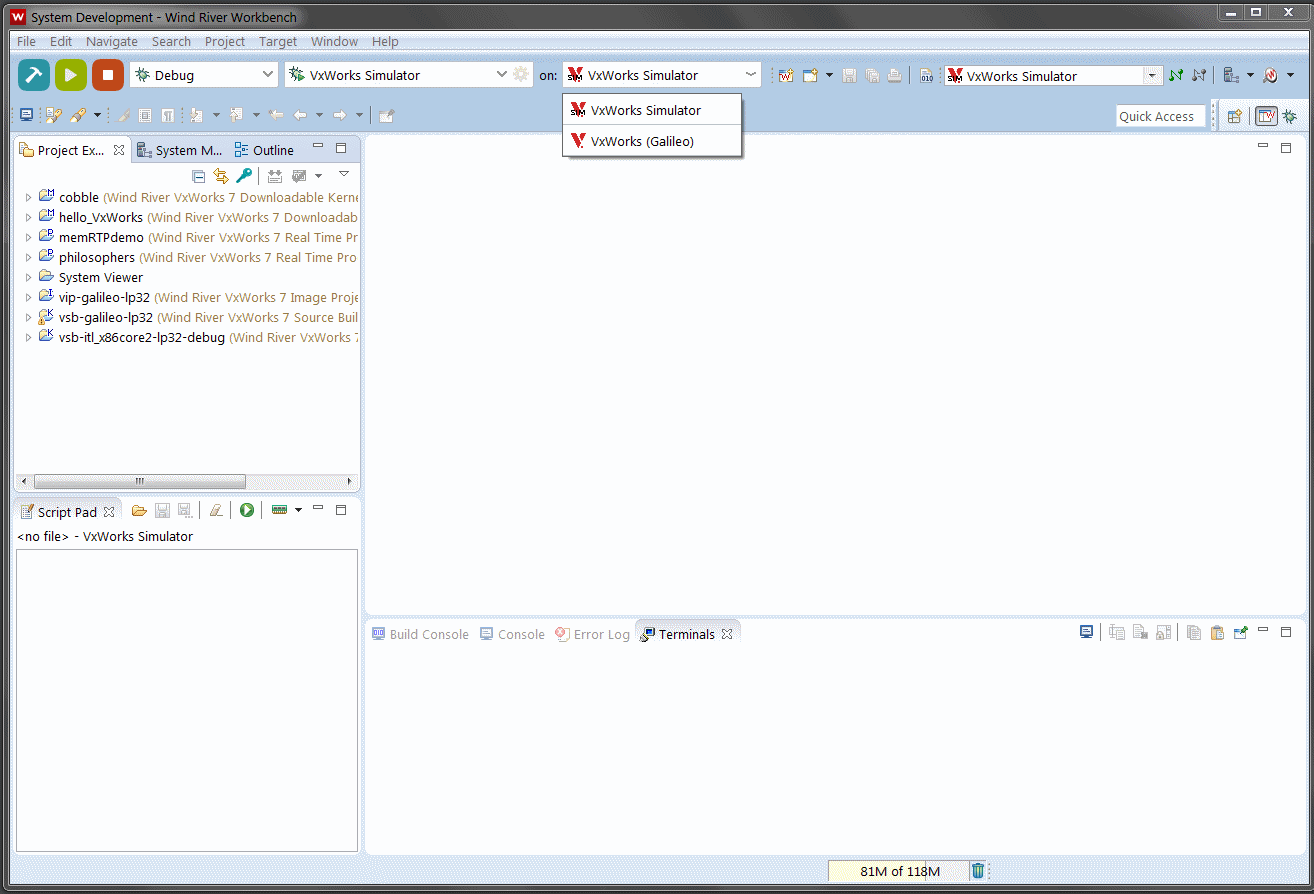
Task: Click the green Run Script icon in Script Pad
Action: (246, 510)
